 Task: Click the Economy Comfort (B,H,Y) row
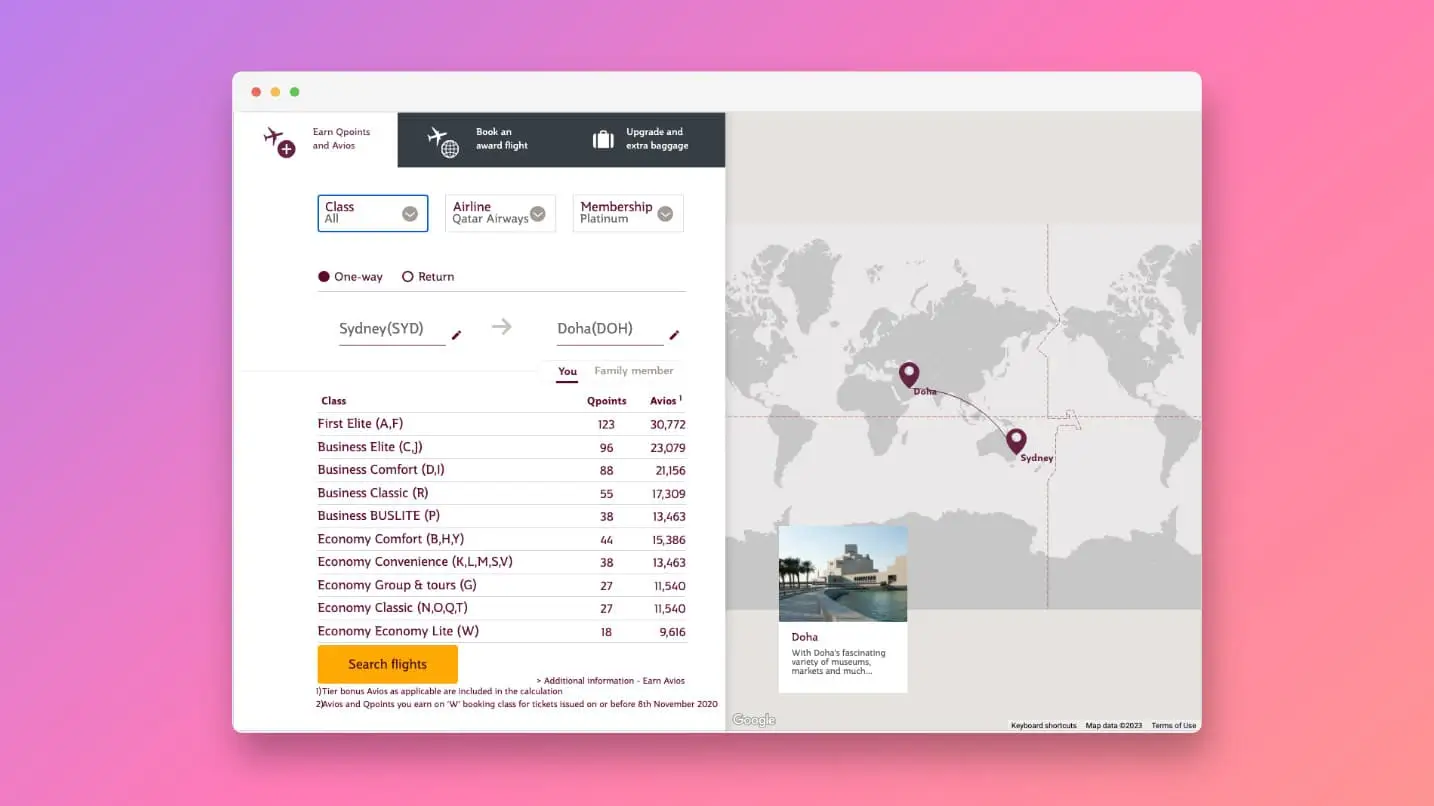click(502, 539)
